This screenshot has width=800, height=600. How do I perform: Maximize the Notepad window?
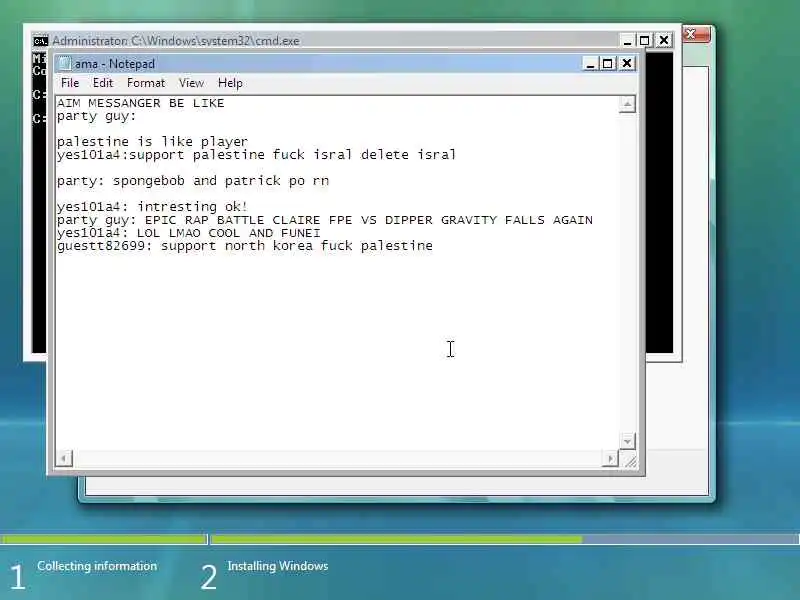pos(608,64)
